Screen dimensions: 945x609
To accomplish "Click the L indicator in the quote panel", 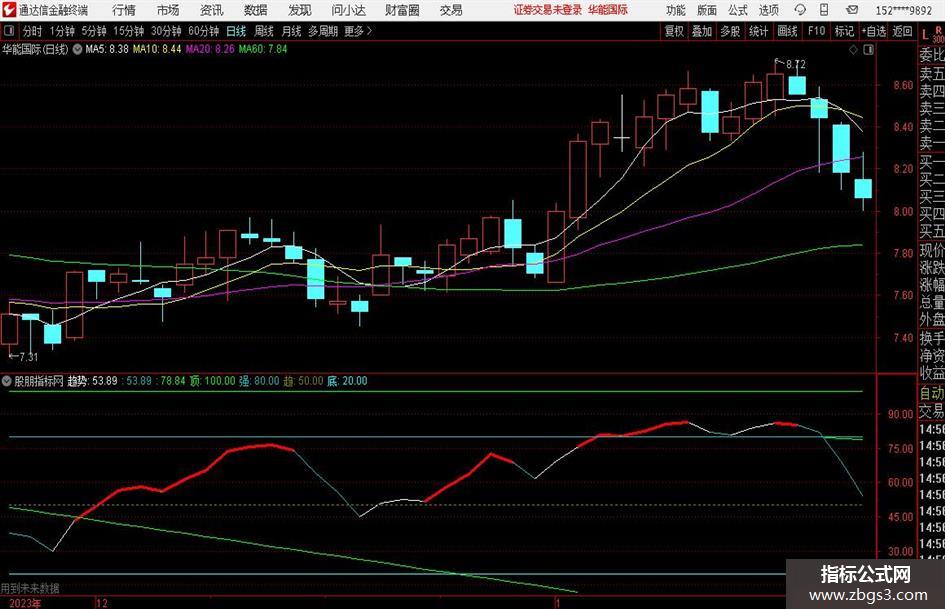I will click(x=925, y=36).
